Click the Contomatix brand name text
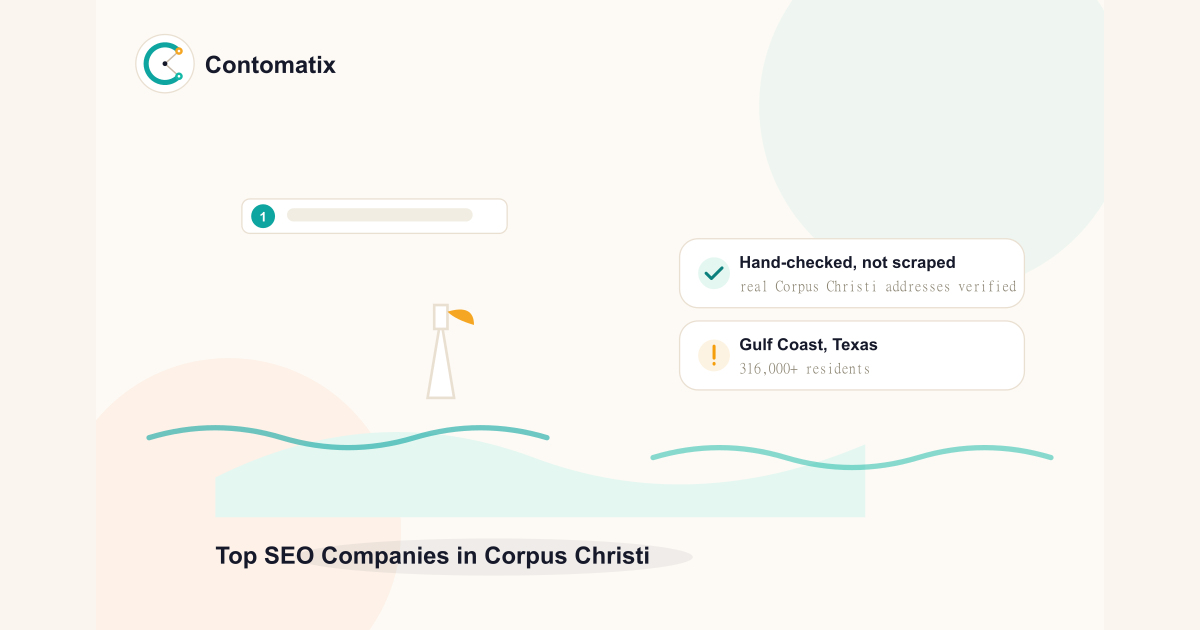 tap(270, 65)
